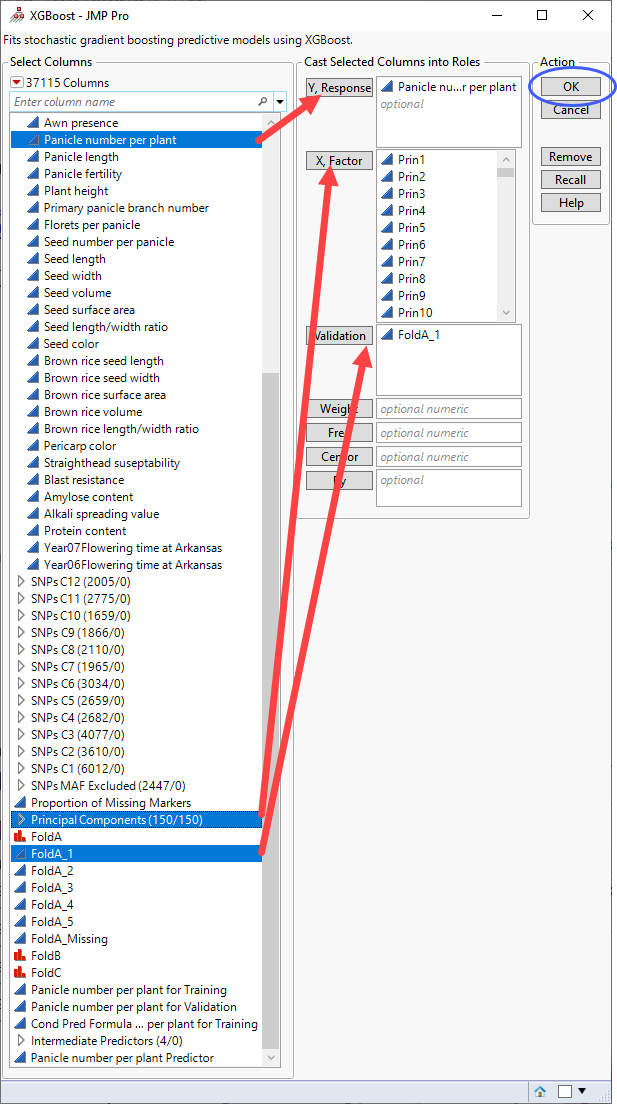Screen dimensions: 617x1104
Task: Click continuous icon beside Pericarp color
Action: pyautogui.click(x=33, y=446)
